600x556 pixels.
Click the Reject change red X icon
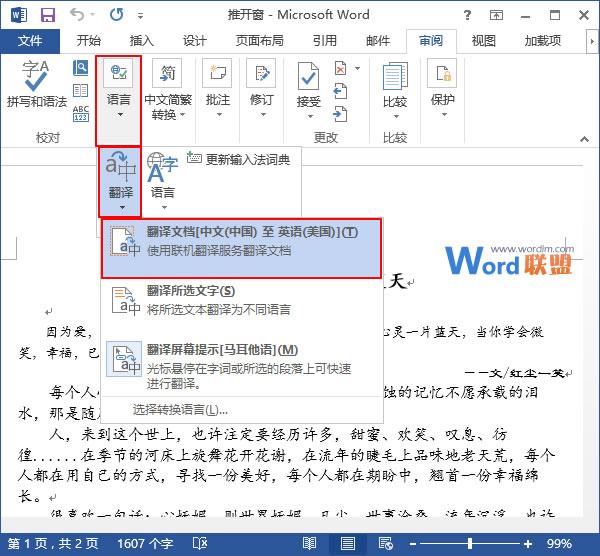tap(340, 68)
